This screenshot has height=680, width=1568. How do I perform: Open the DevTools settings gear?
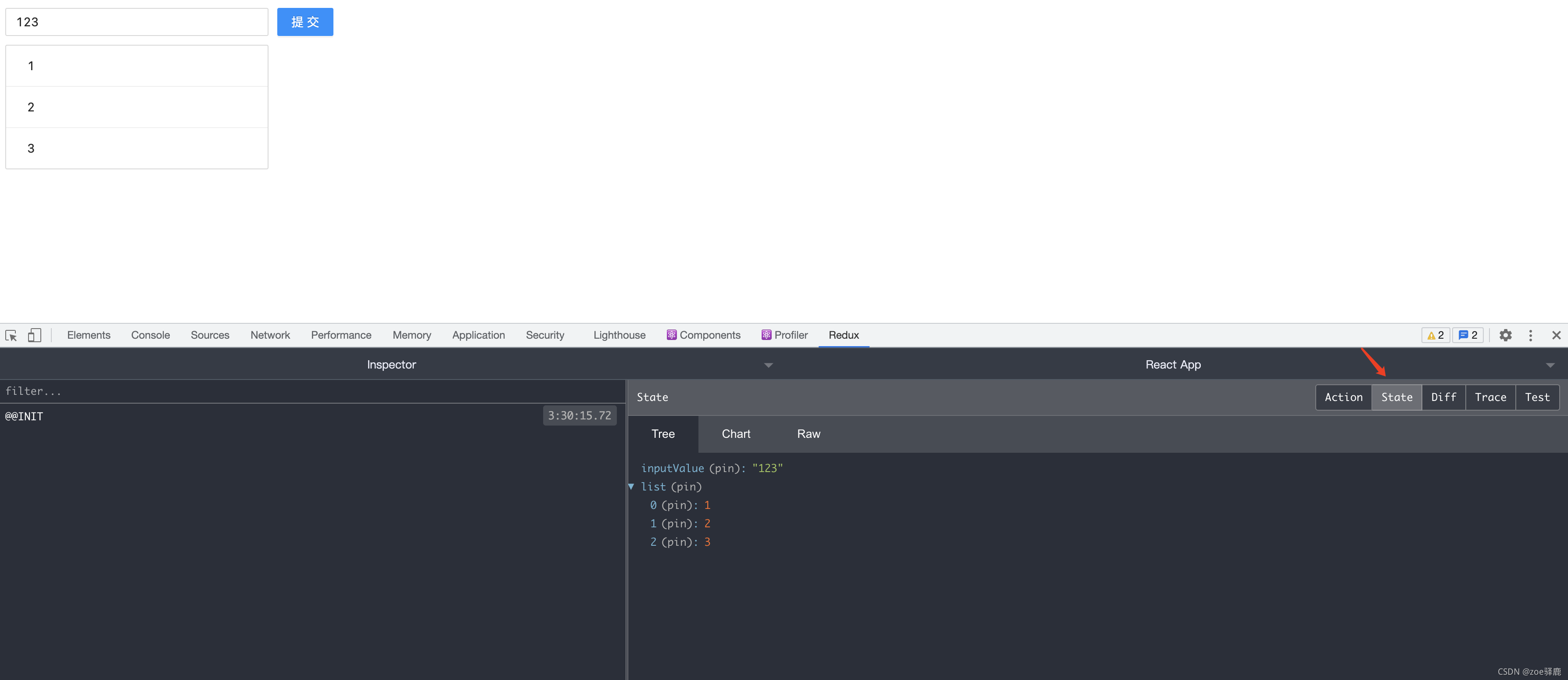[1505, 336]
